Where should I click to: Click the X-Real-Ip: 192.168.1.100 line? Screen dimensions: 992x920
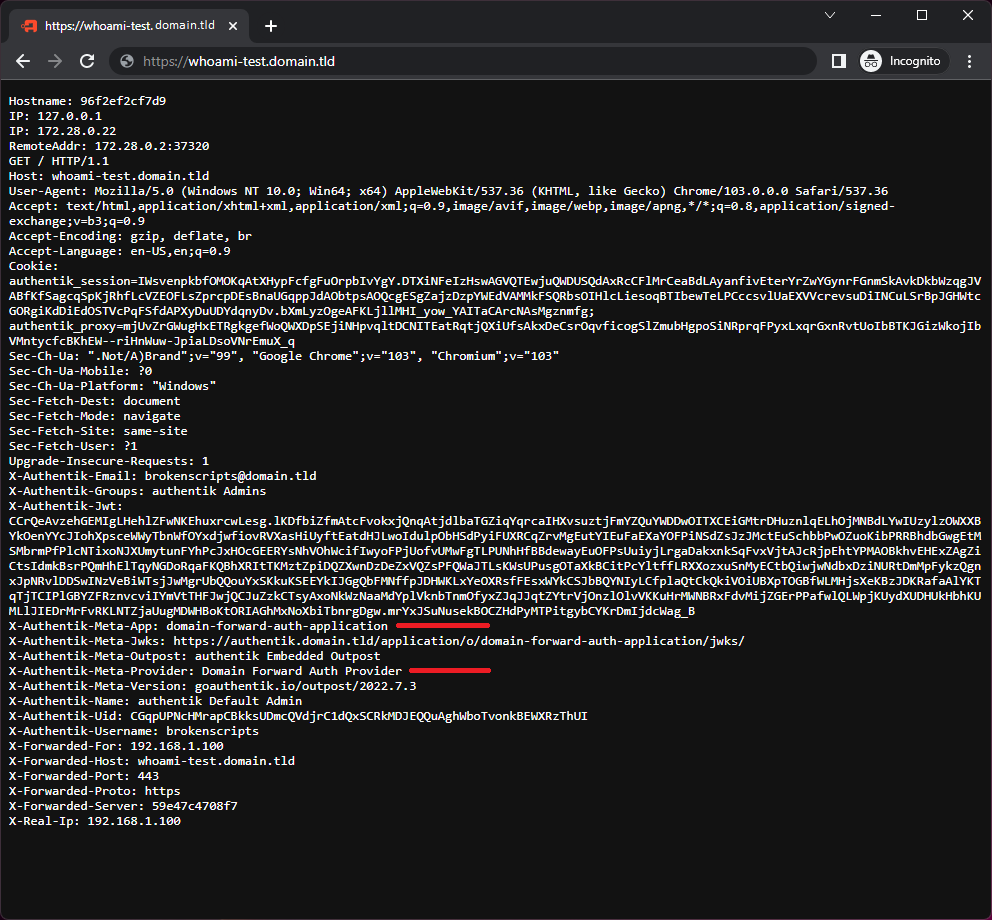pyautogui.click(x=95, y=821)
